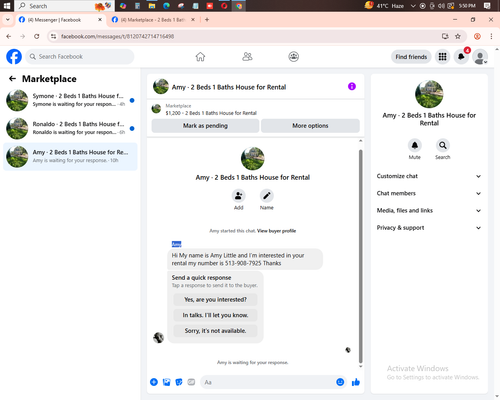
Task: Send a thumbs-up like
Action: (x=356, y=382)
